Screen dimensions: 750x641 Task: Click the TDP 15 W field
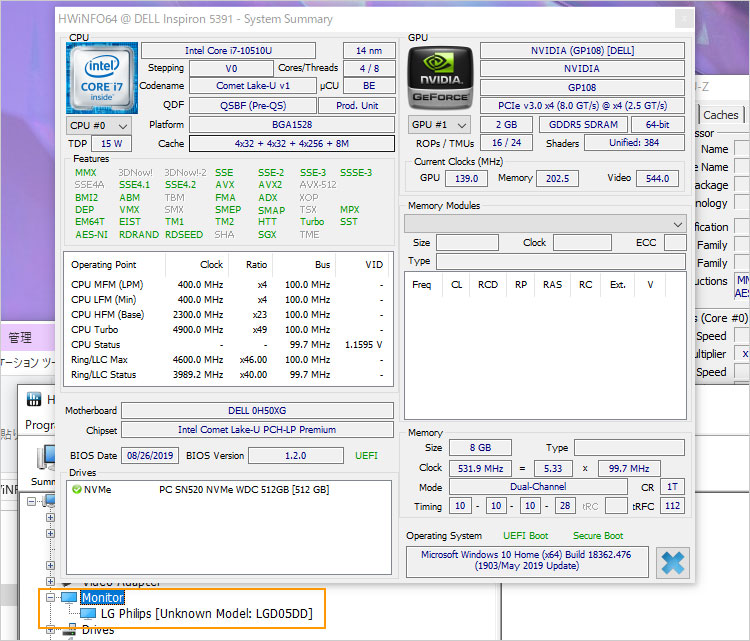[x=111, y=144]
